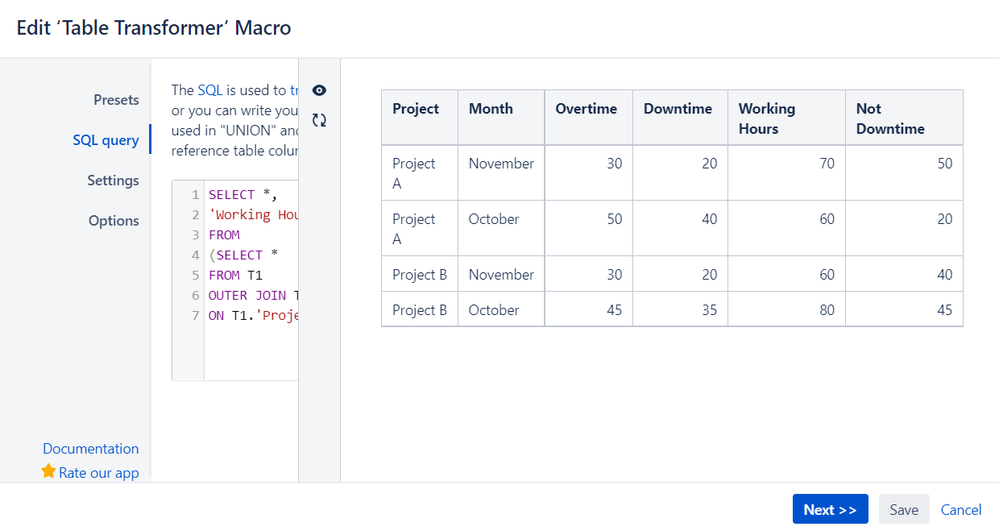The height and width of the screenshot is (531, 999).
Task: Switch to the Settings tab
Action: click(113, 181)
